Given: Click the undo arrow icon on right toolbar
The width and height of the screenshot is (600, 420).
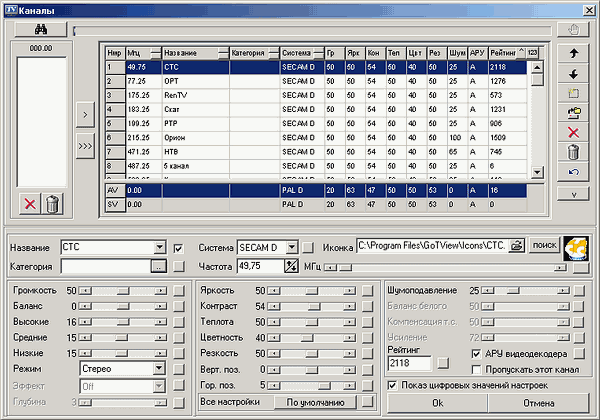Looking at the screenshot, I should (573, 172).
